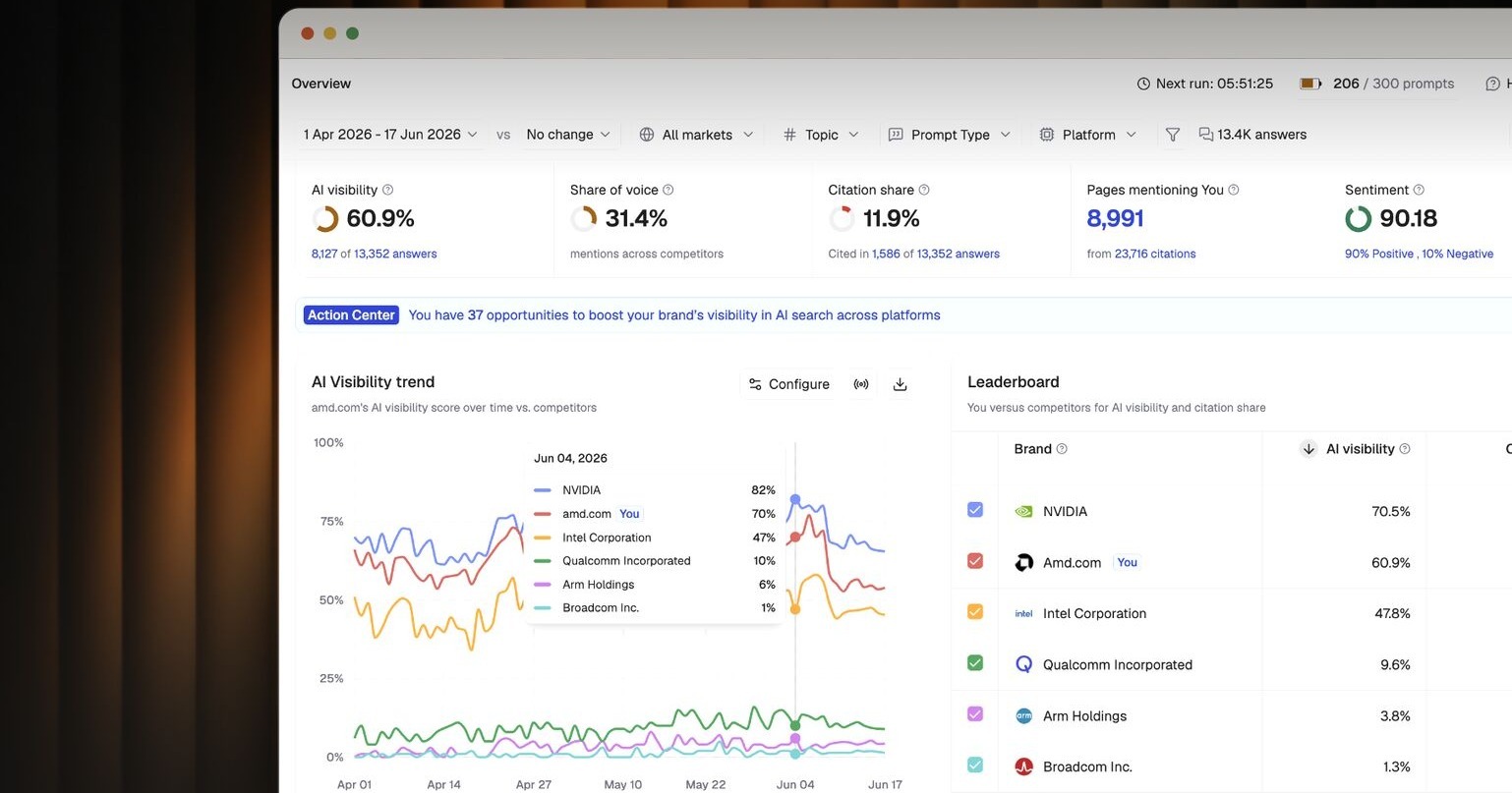Click the prompts usage battery icon
Screen dimensions: 1512x793
tap(1310, 84)
